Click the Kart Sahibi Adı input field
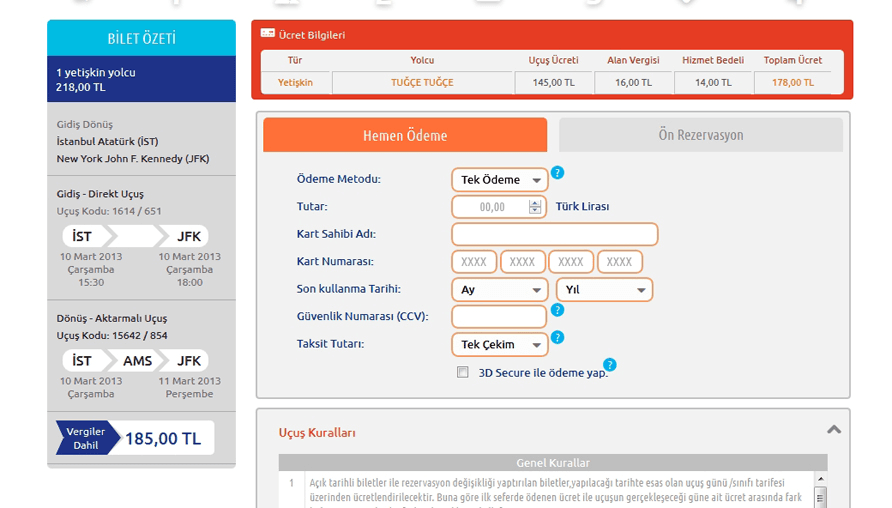 (554, 235)
